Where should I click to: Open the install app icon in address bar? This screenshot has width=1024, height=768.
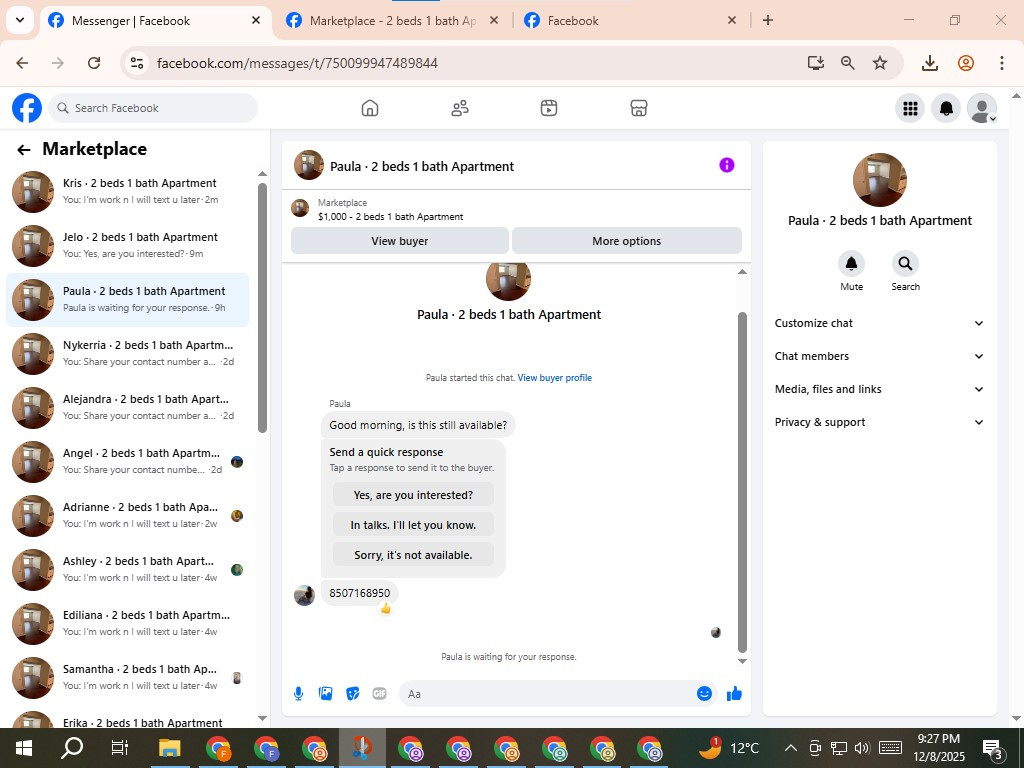coord(816,63)
